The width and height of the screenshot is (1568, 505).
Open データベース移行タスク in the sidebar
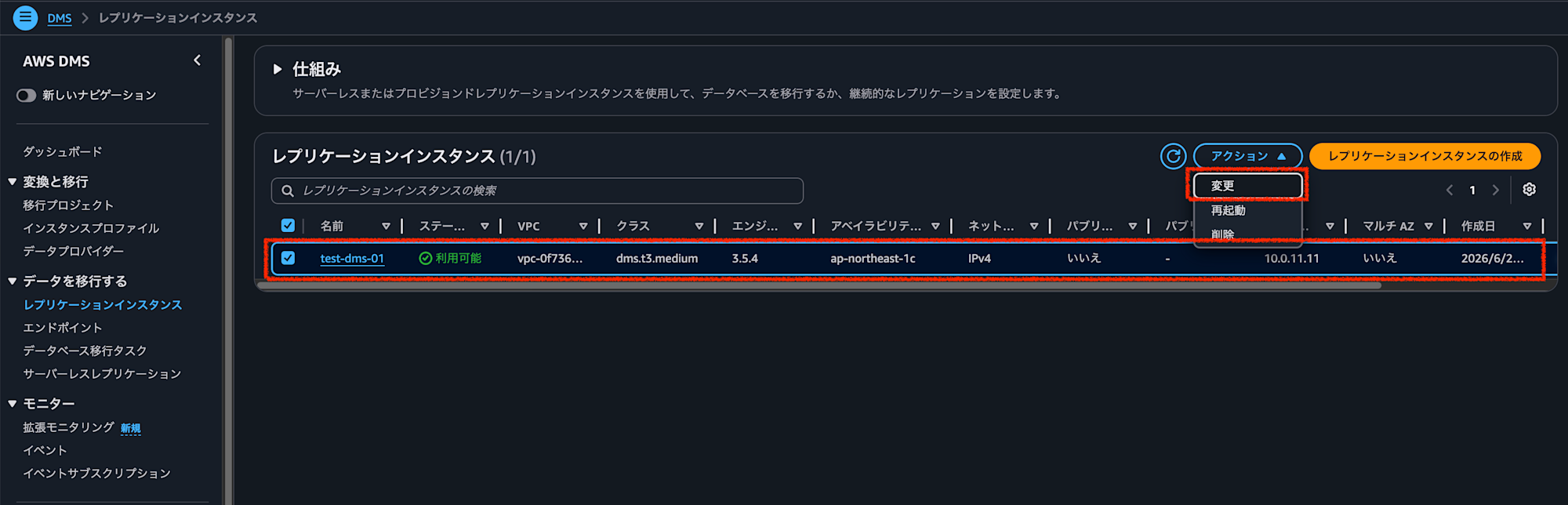click(x=85, y=351)
